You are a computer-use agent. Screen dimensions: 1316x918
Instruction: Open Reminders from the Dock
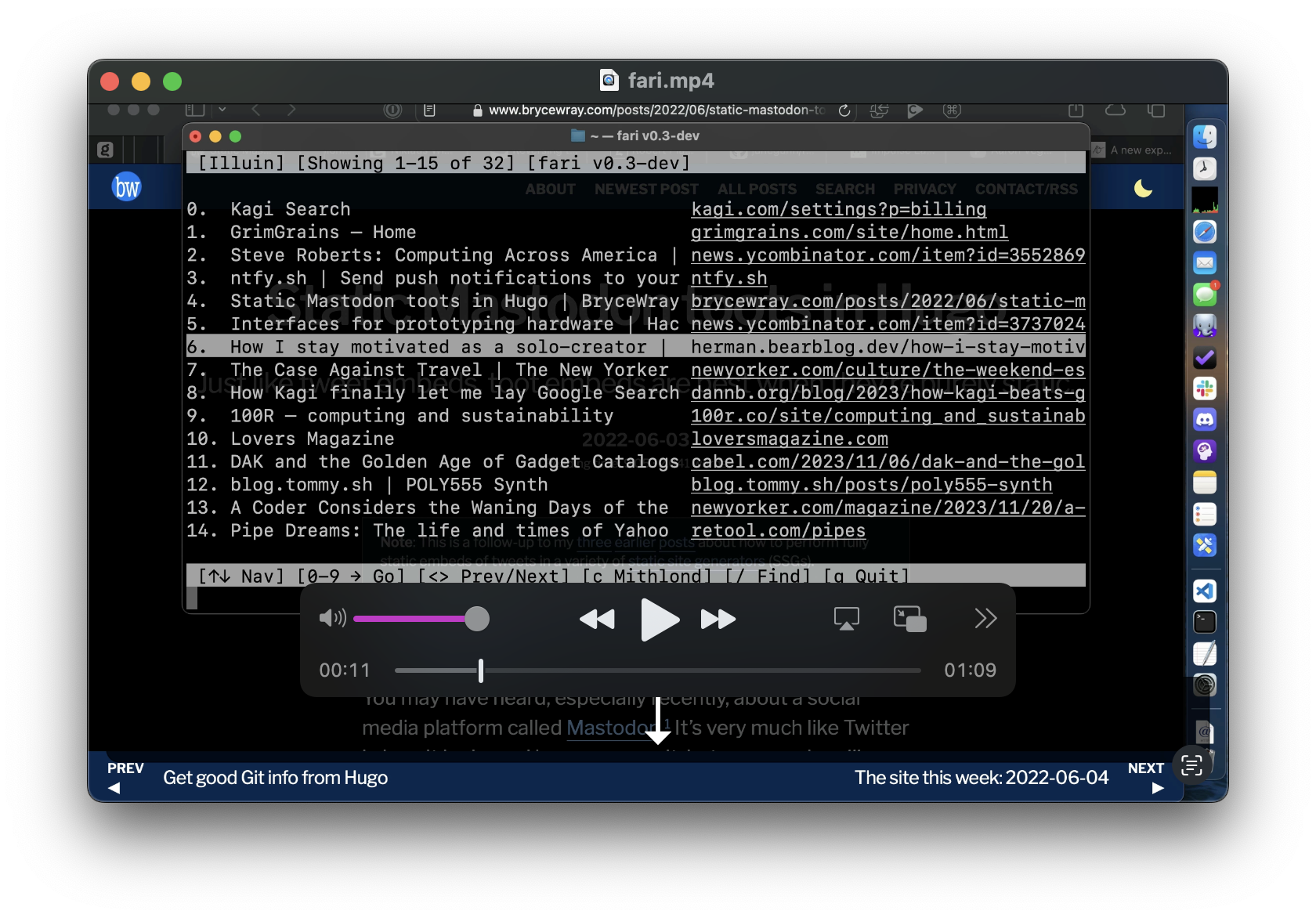click(x=1205, y=514)
